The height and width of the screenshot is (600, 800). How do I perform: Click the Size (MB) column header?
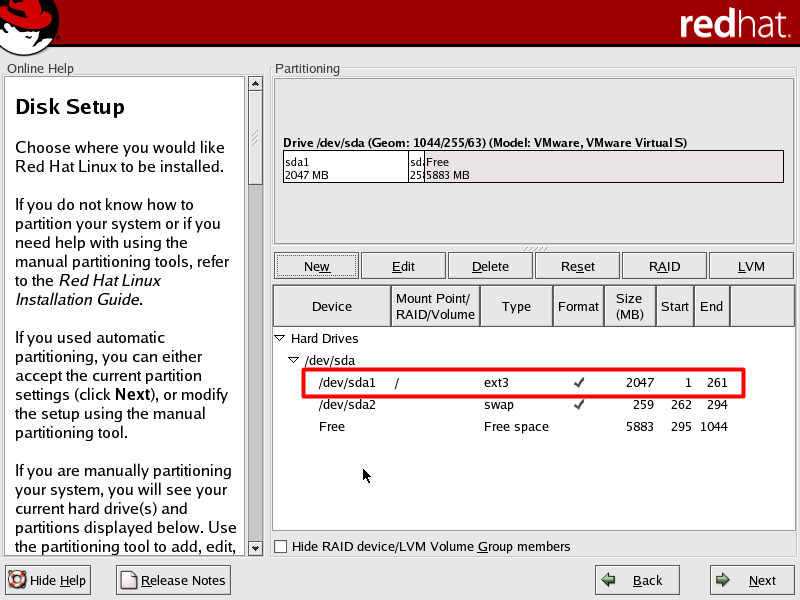tap(630, 306)
